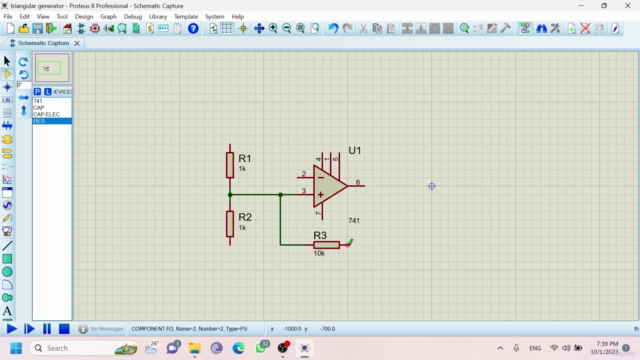Select CAP in the device list
The height and width of the screenshot is (360, 640).
pos(52,107)
